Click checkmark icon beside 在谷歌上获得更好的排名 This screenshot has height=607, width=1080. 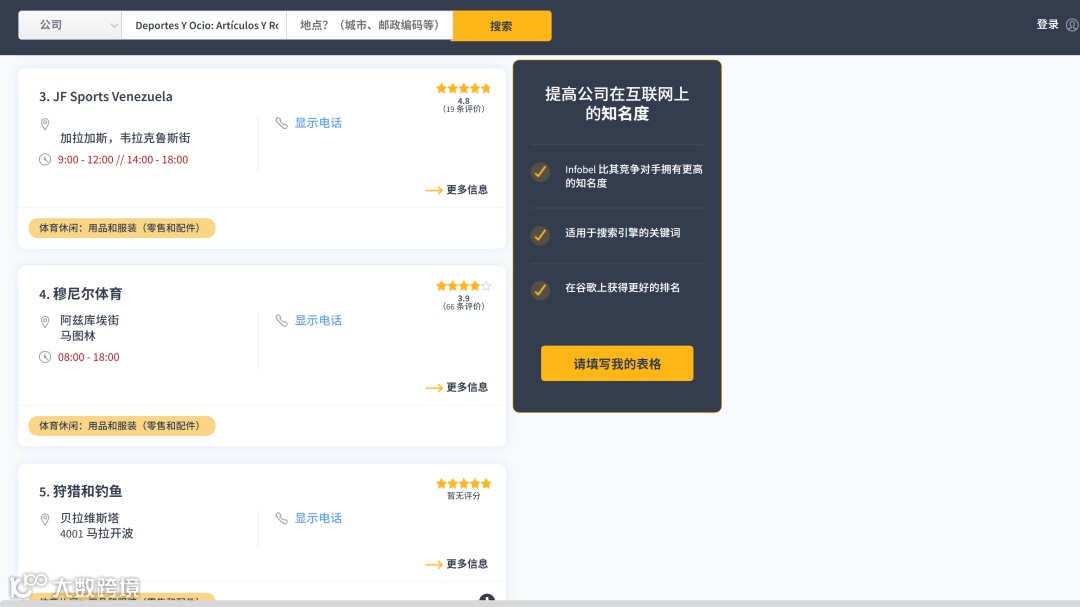[x=540, y=290]
